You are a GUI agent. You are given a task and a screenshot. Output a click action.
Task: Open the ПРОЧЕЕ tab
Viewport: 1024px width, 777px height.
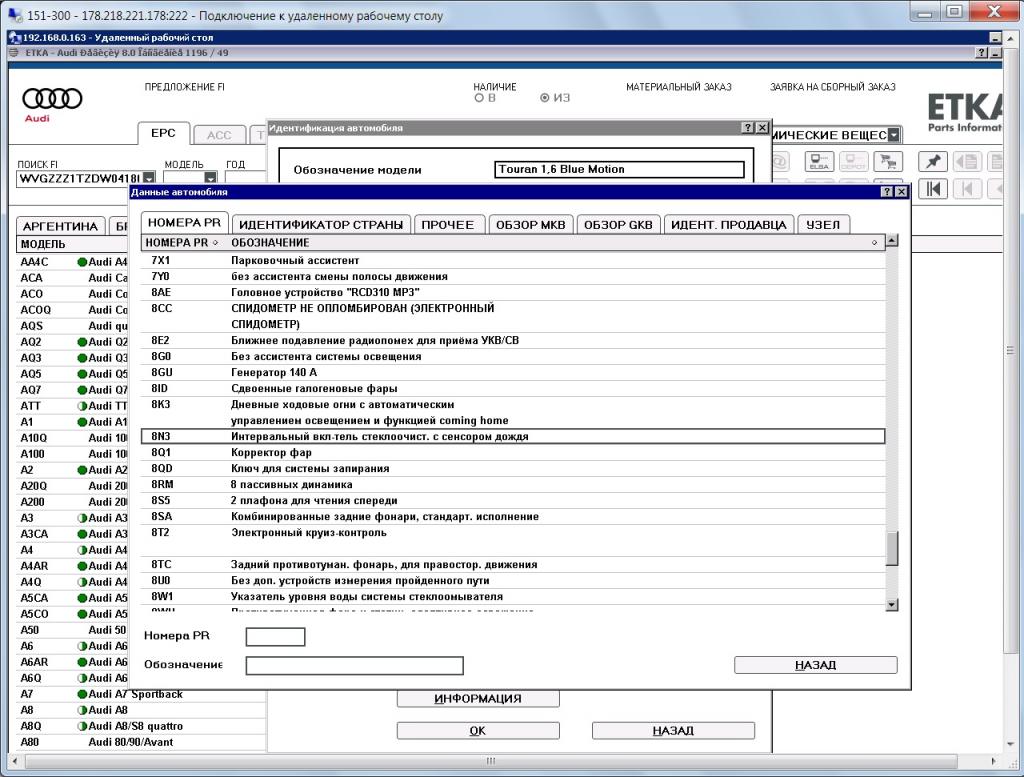click(447, 225)
